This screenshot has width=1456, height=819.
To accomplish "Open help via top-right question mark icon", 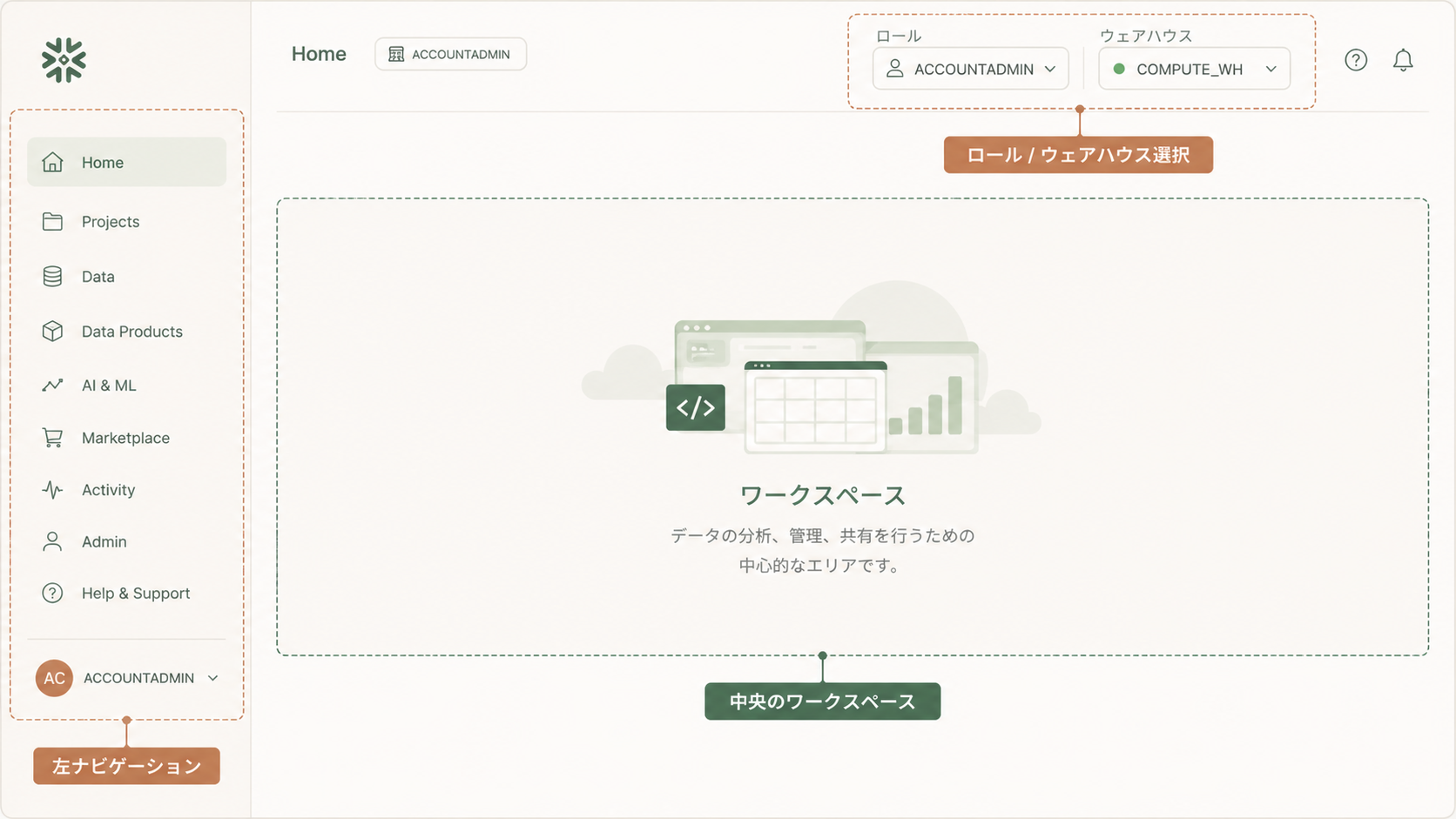I will coord(1356,60).
